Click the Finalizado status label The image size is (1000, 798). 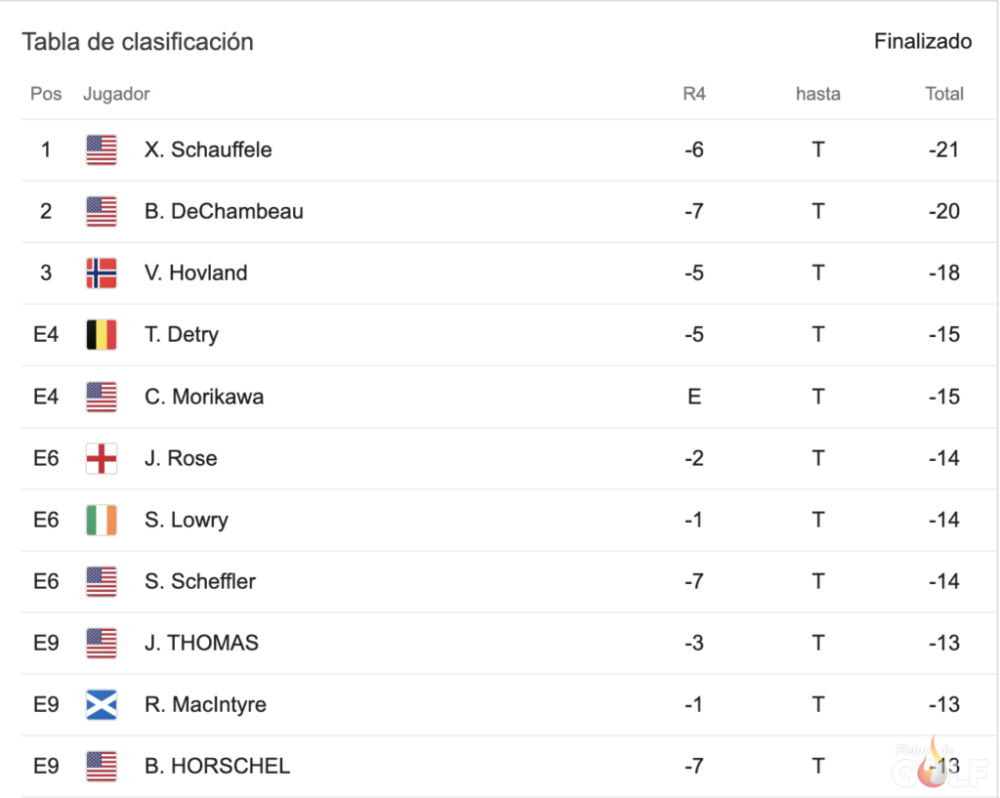coord(923,41)
